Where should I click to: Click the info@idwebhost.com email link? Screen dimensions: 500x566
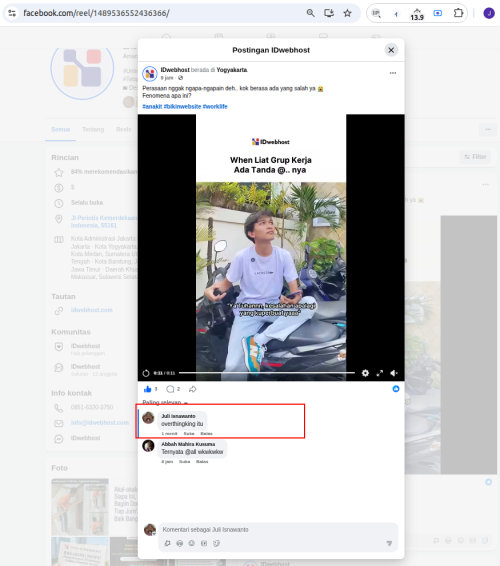[x=100, y=423]
